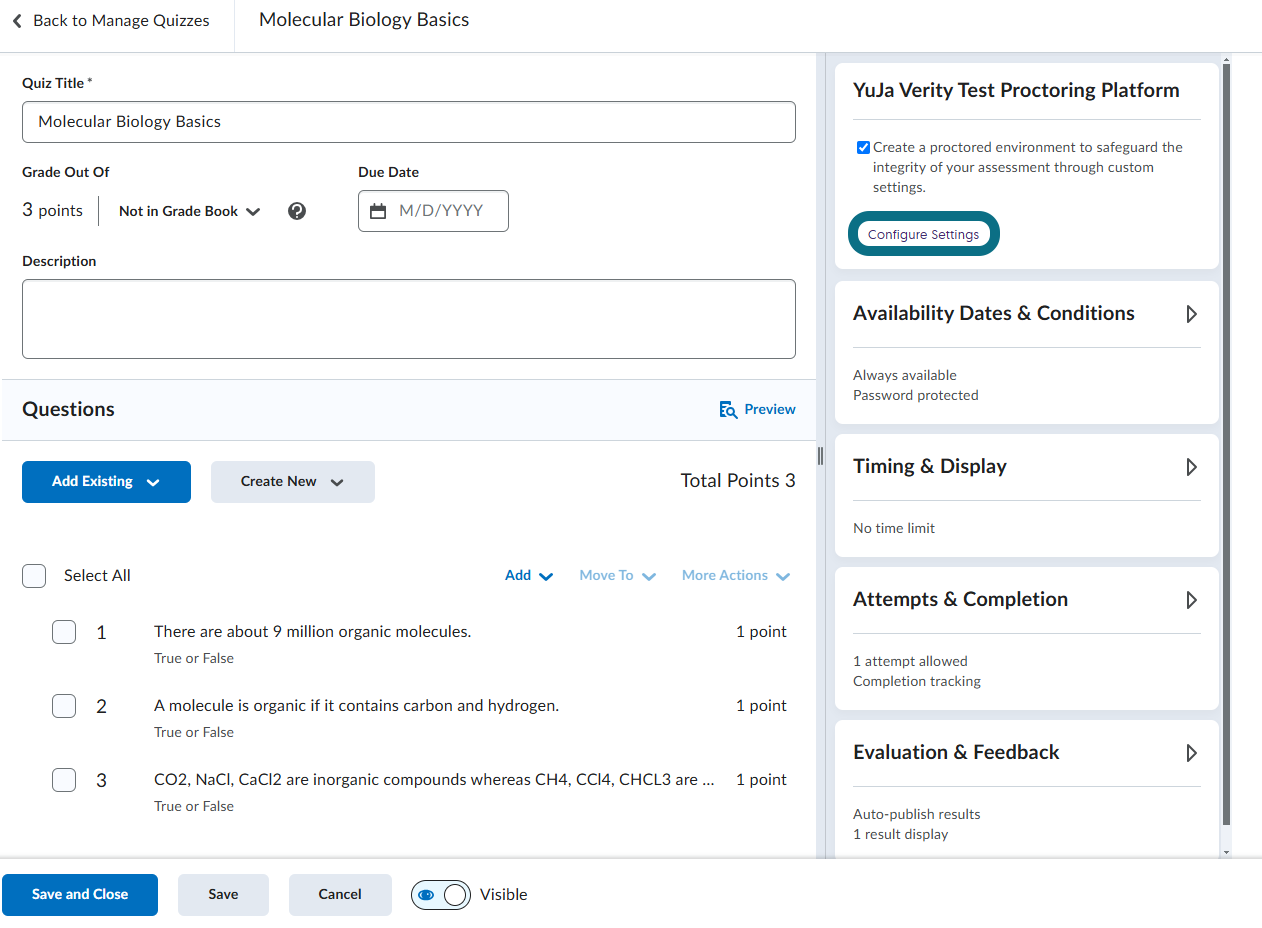Screen dimensions: 1262x928
Task: Select the checkbox for question 2
Action: pos(64,706)
